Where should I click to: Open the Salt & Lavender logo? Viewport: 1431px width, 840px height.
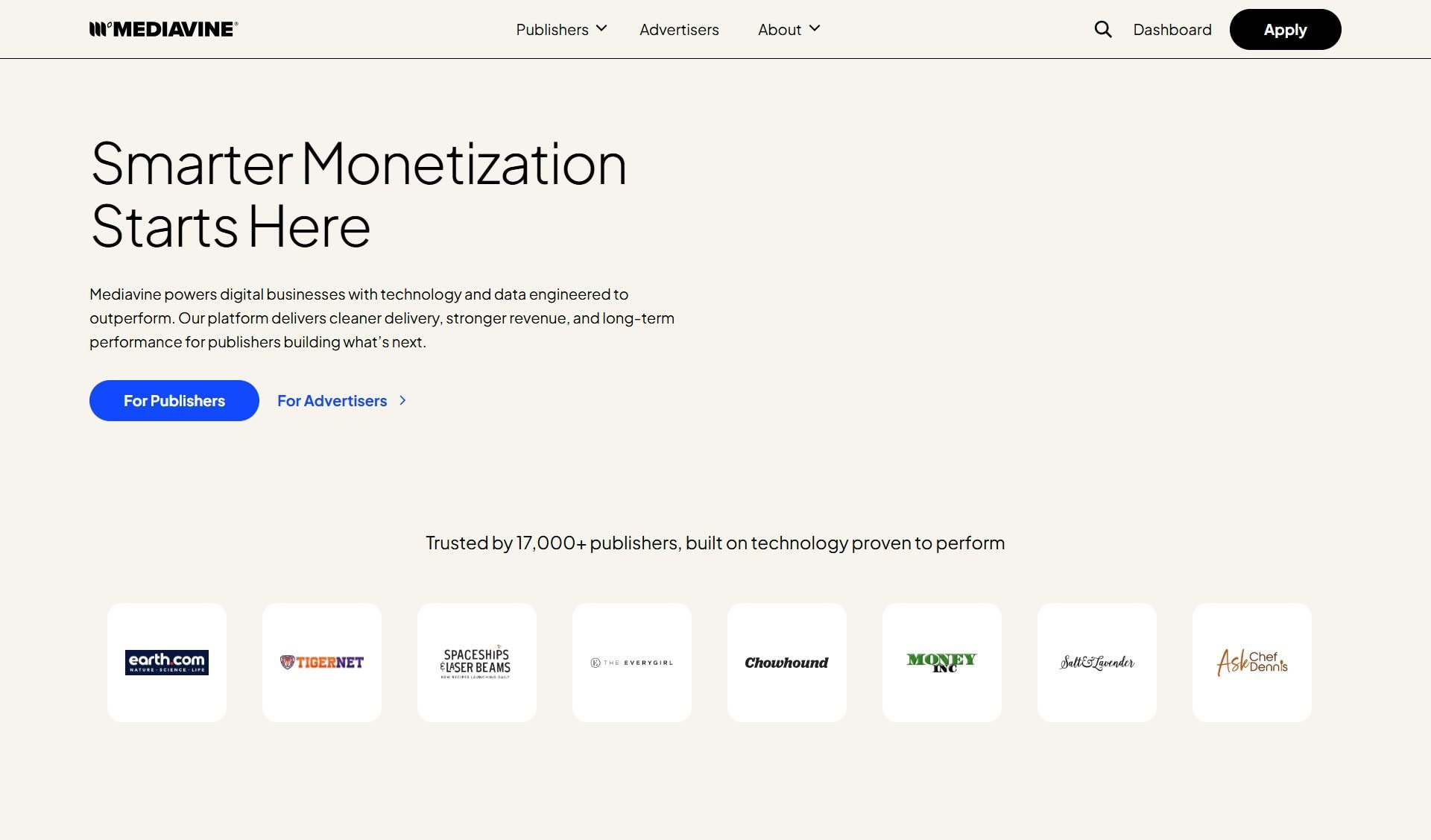(x=1096, y=662)
